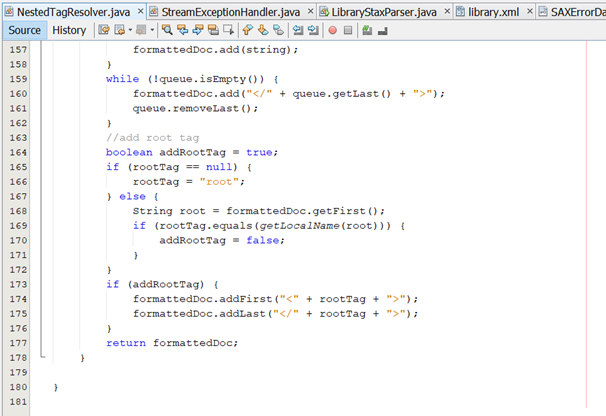Screen dimensions: 606x416
Task: Click the italic 'getLocalName' call
Action: pyautogui.click(x=299, y=226)
